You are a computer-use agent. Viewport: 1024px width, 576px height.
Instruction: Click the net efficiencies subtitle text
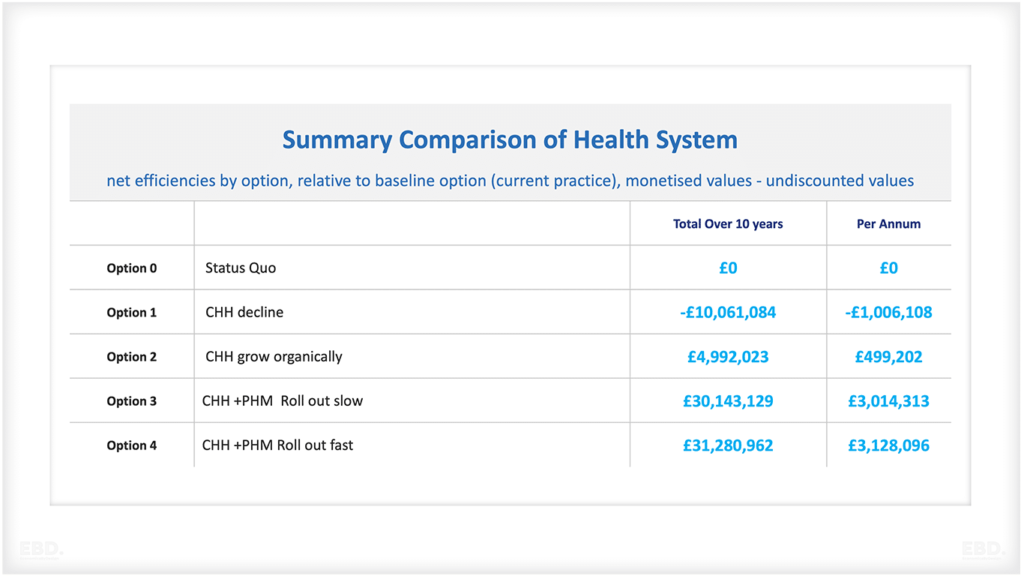(x=510, y=181)
